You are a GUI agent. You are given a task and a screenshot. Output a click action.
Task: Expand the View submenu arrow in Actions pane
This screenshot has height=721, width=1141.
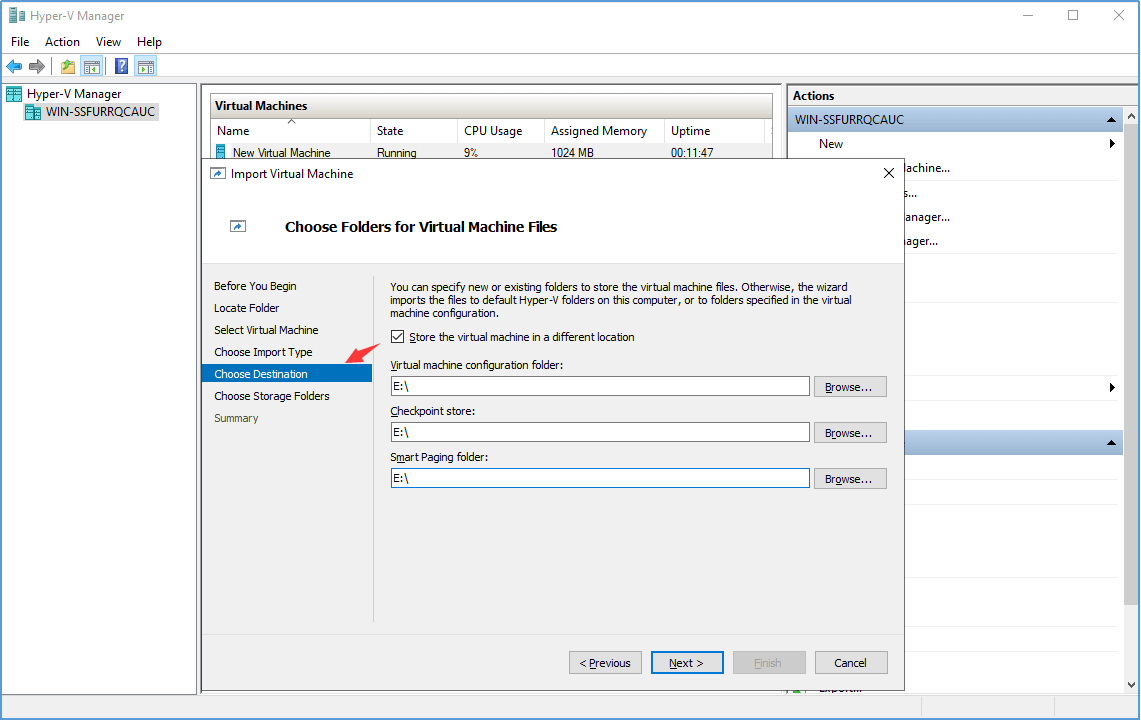pos(1112,387)
